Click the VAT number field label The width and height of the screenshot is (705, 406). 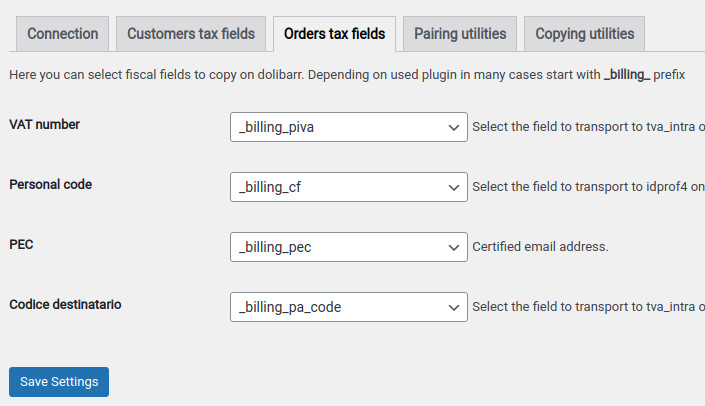(x=45, y=125)
